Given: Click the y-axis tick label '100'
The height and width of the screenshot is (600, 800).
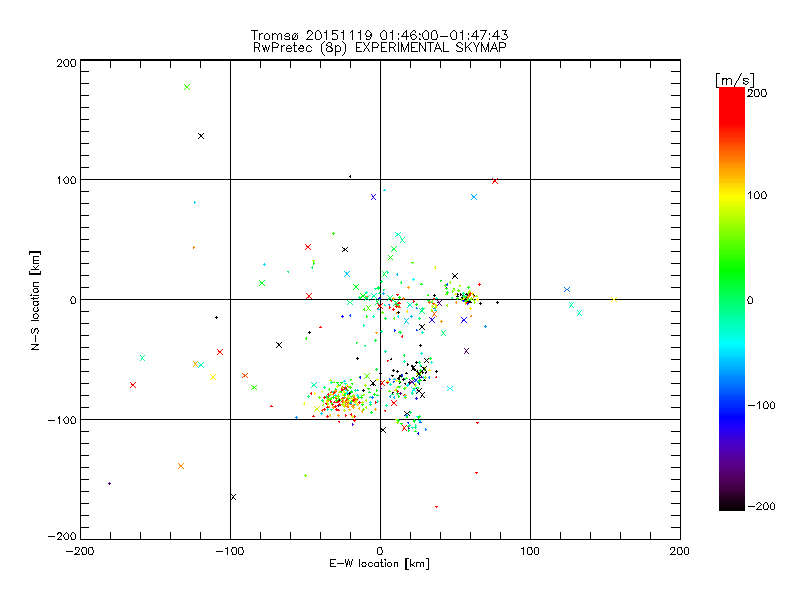Looking at the screenshot, I should pyautogui.click(x=66, y=181).
